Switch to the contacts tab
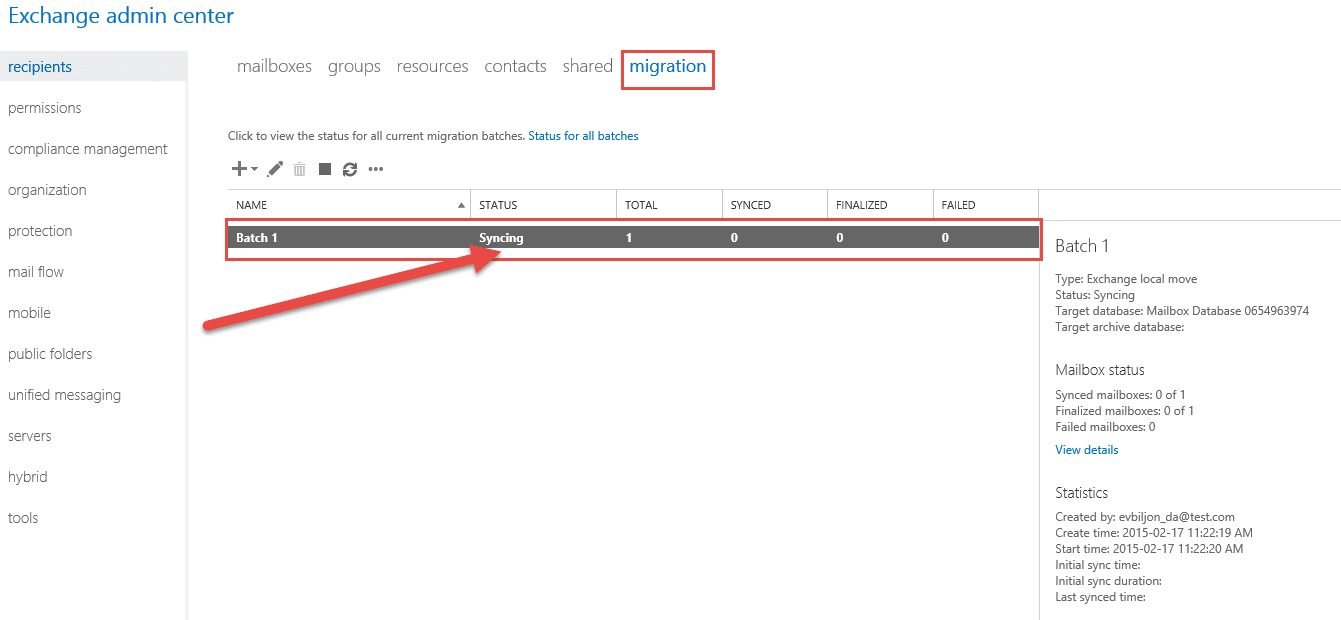This screenshot has width=1341, height=620. 515,66
